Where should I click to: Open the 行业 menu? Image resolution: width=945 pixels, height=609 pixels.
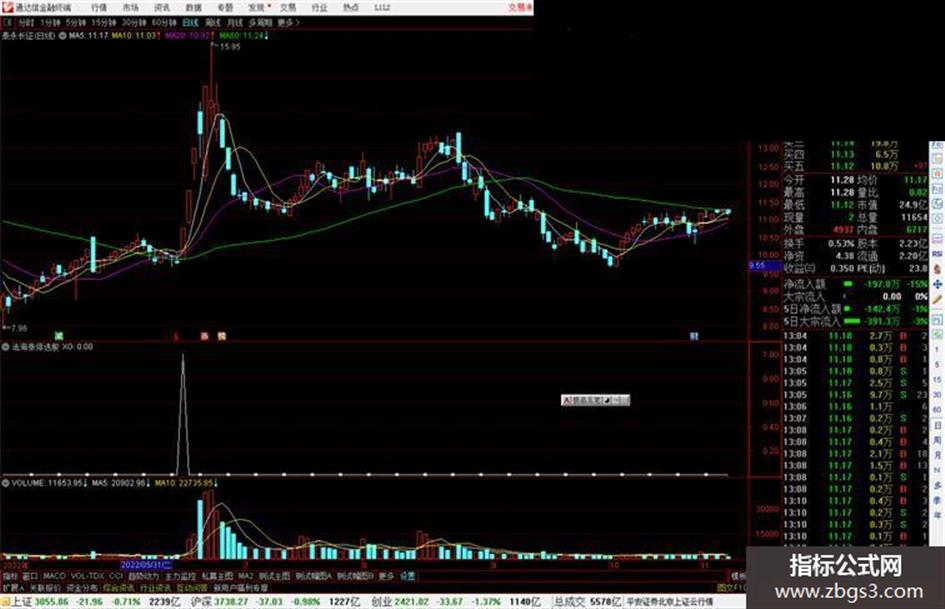pyautogui.click(x=319, y=8)
